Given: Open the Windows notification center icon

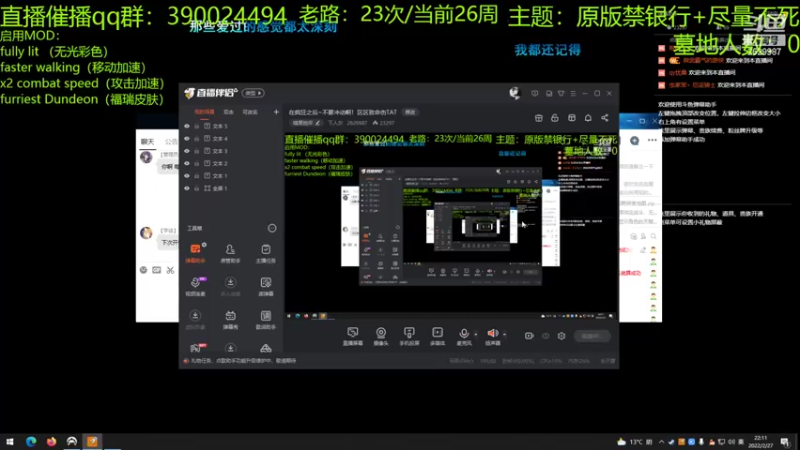Looking at the screenshot, I should click(x=785, y=442).
